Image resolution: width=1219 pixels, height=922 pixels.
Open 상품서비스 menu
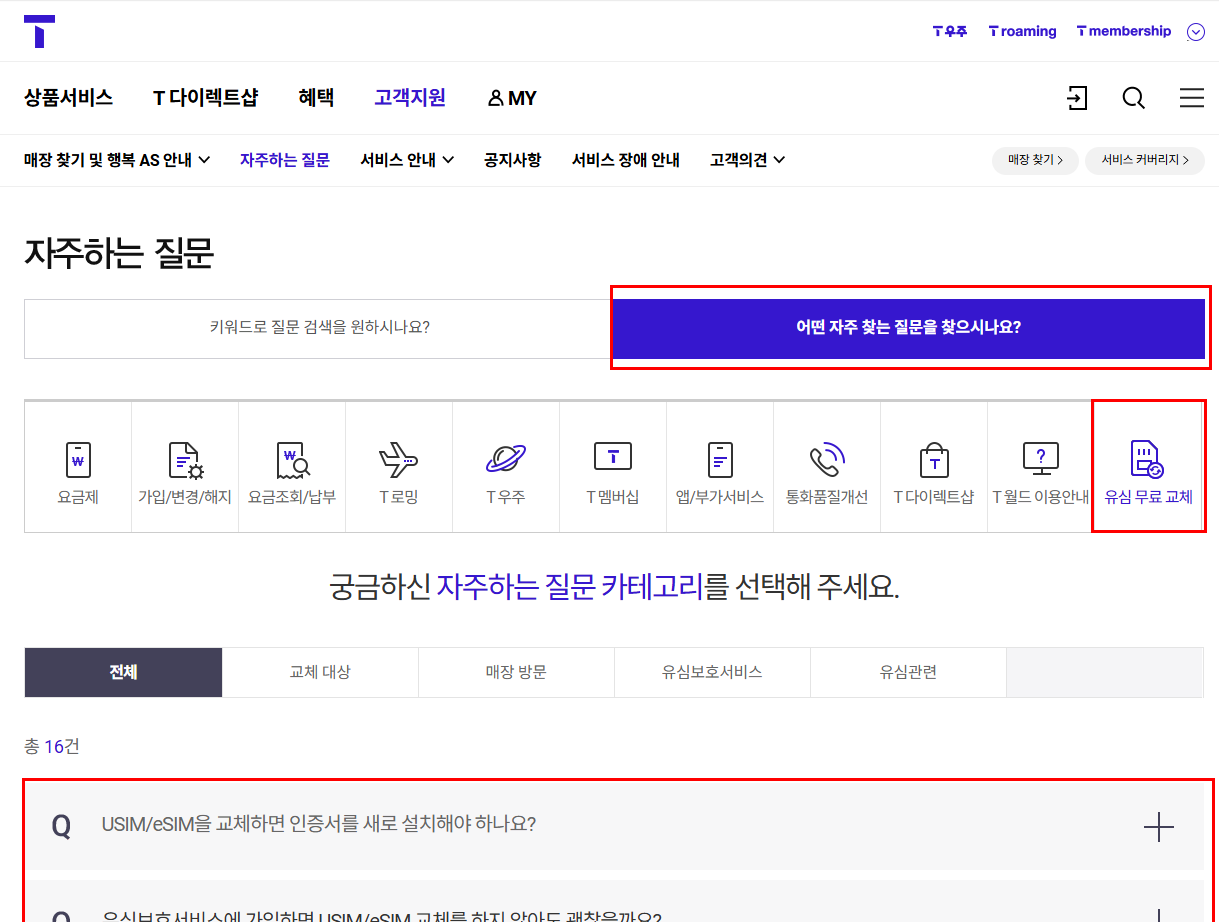tap(68, 98)
